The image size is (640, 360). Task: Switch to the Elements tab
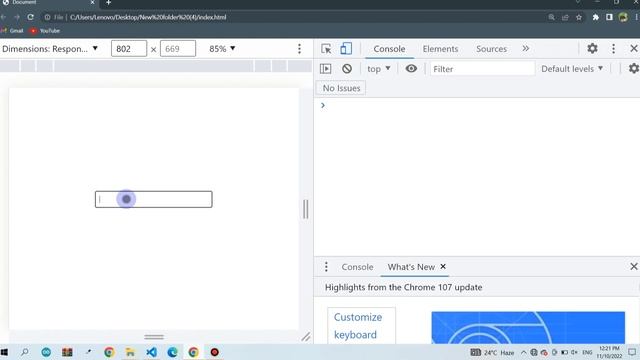point(440,49)
